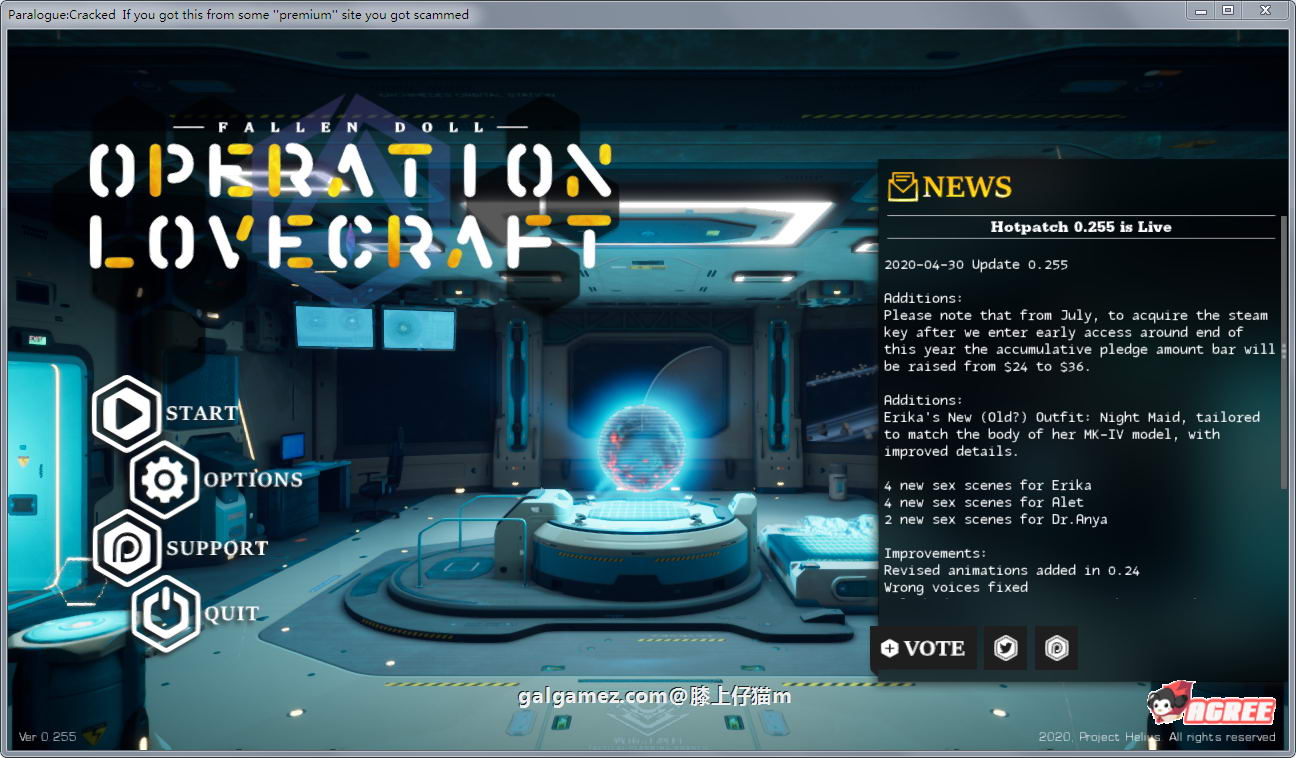This screenshot has height=758, width=1296.
Task: Click the Patreon hexagon icon beside Support
Action: [x=127, y=548]
